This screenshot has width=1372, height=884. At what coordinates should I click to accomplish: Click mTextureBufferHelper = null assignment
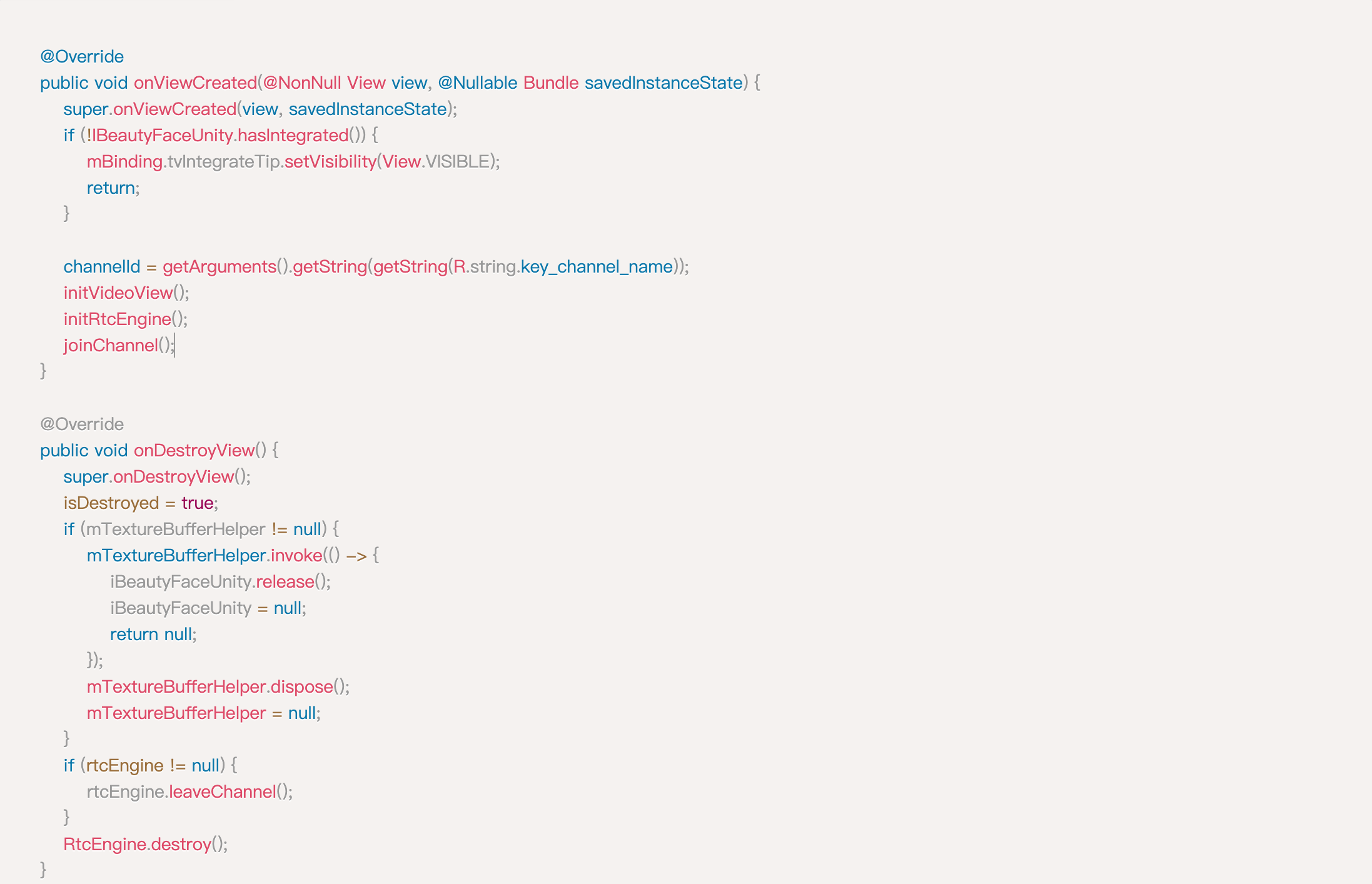[203, 713]
